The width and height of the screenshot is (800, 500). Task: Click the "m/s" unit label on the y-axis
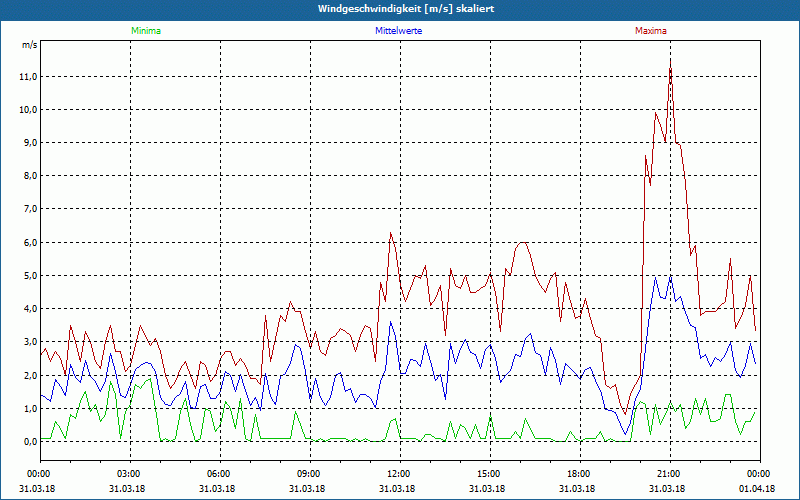(x=29, y=45)
